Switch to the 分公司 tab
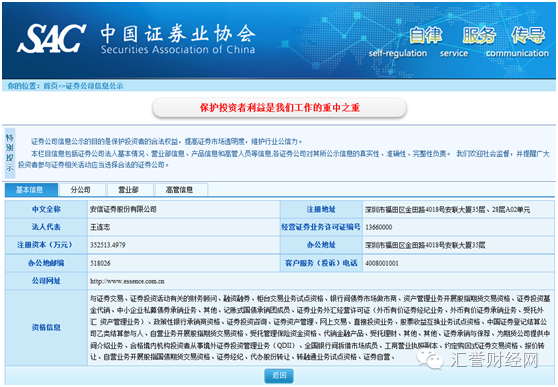558x387 pixels. tap(82, 190)
